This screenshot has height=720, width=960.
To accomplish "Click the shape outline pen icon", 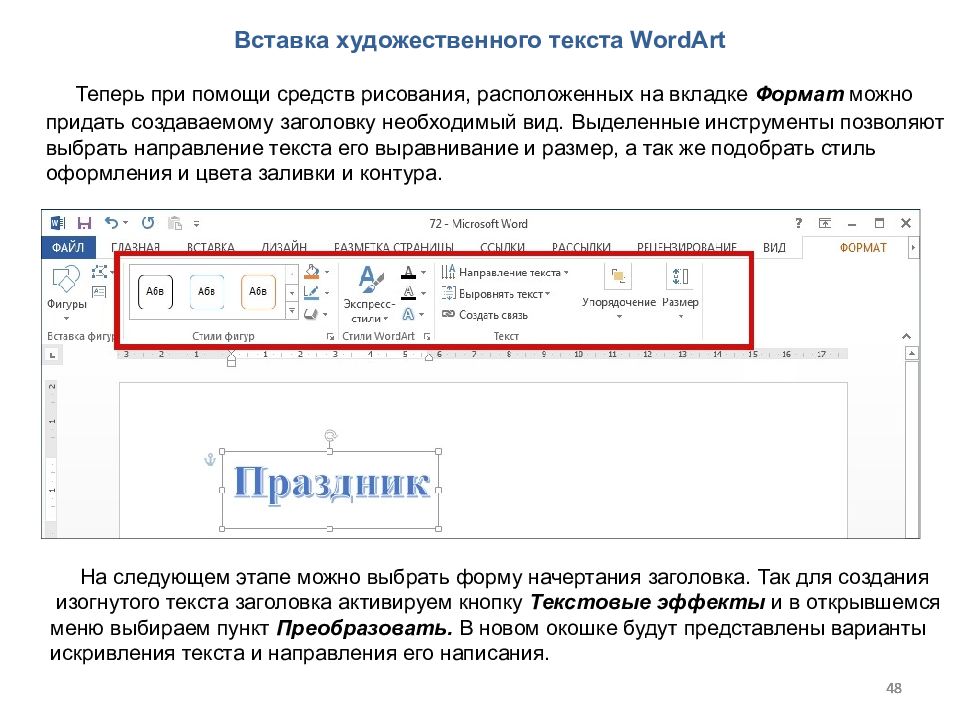I will [x=311, y=293].
